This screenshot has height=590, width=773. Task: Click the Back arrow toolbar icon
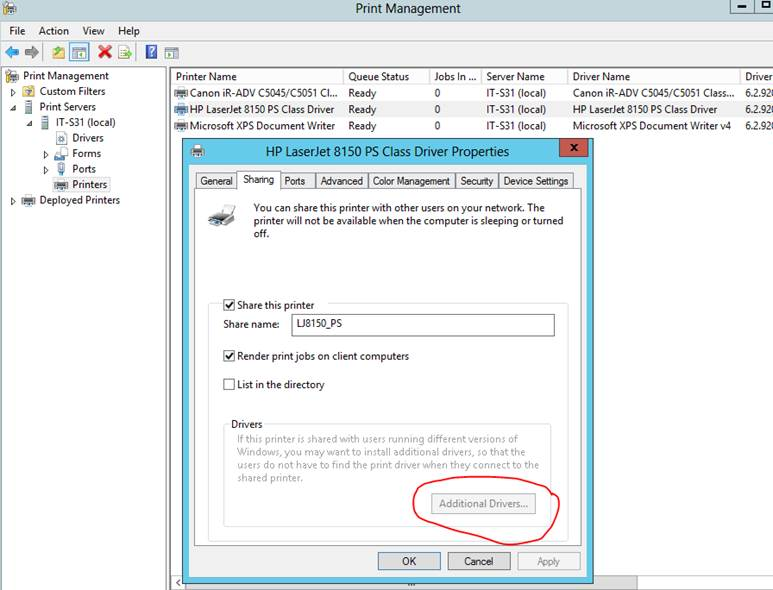[x=12, y=52]
